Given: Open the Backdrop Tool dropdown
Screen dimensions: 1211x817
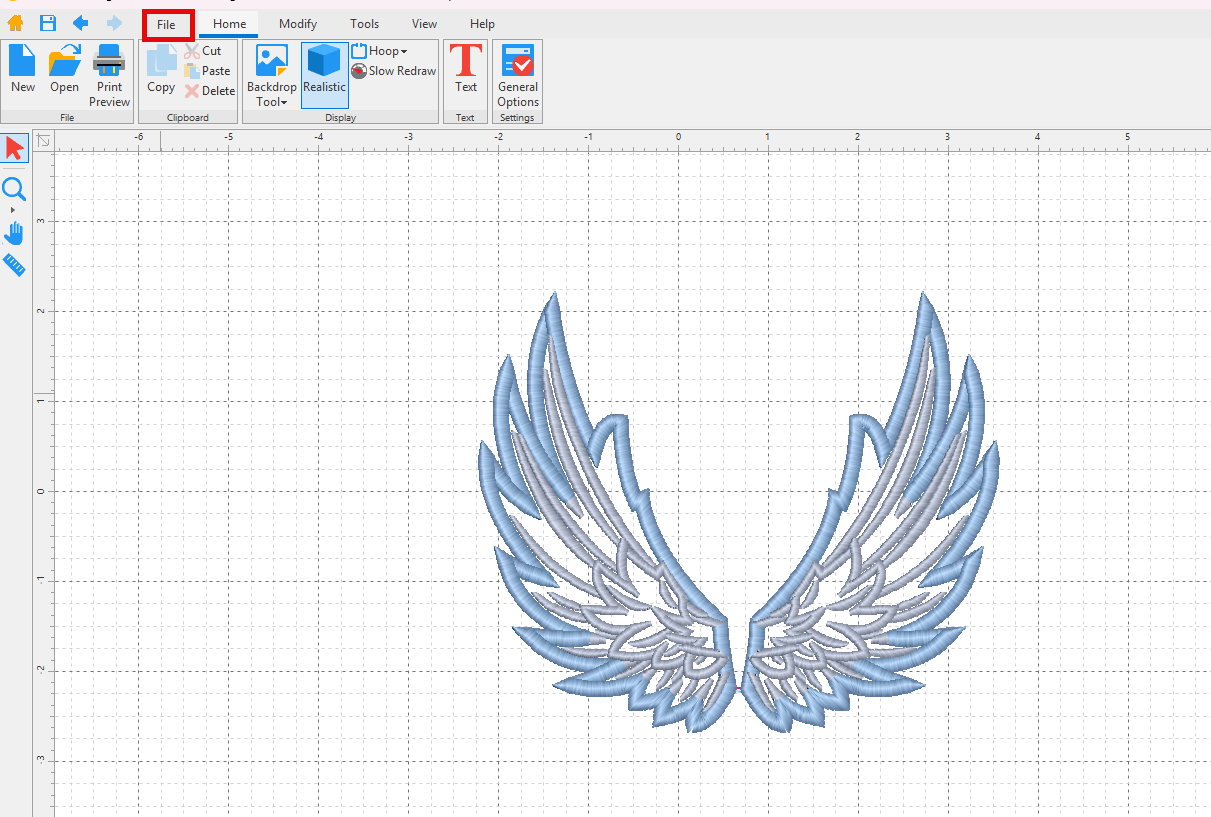Looking at the screenshot, I should click(271, 76).
